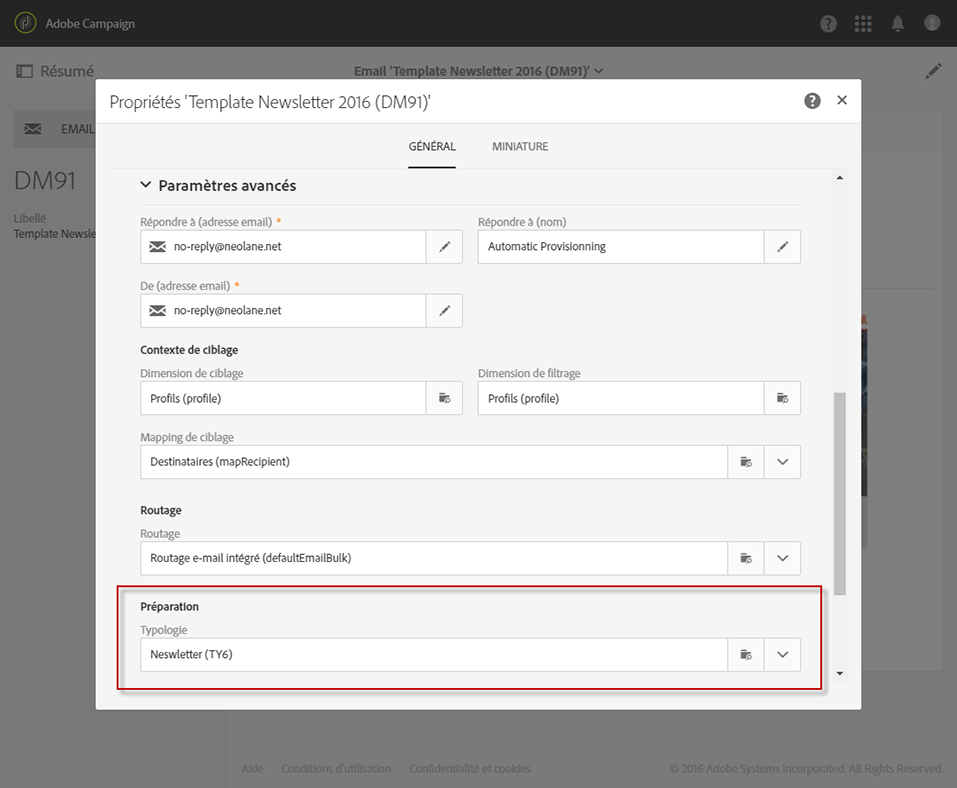Open help for the Propriétés dialog
Screen dimensions: 957x788
click(812, 101)
